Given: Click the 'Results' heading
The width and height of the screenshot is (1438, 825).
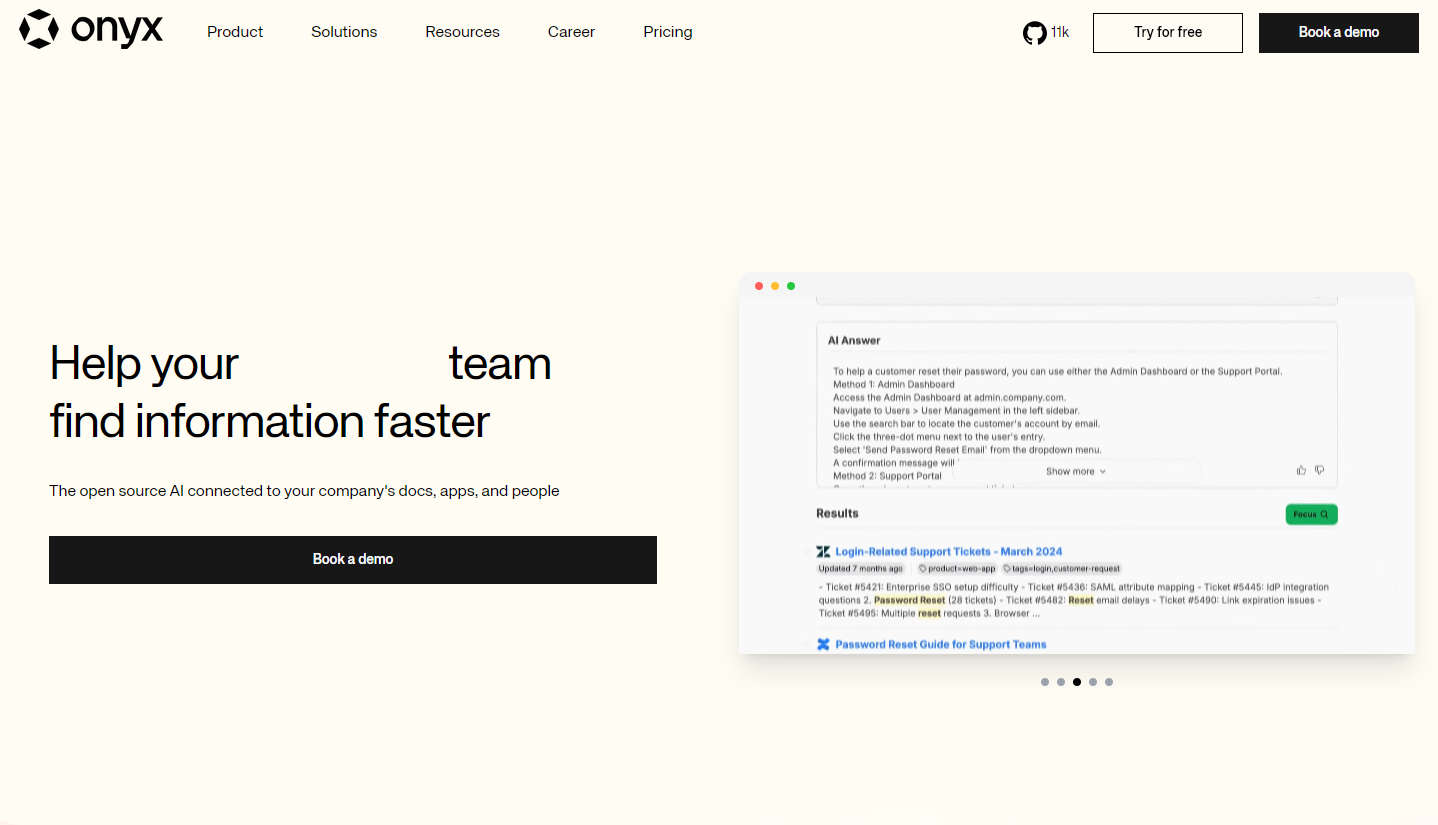Looking at the screenshot, I should [x=837, y=513].
